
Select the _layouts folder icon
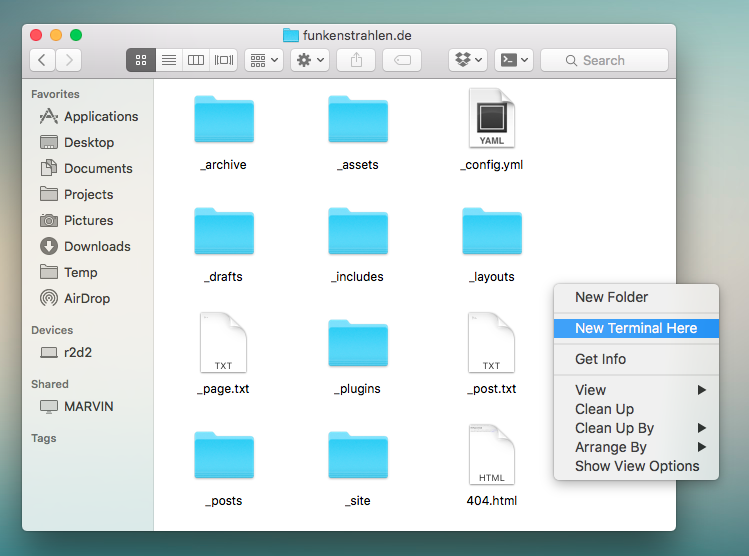pyautogui.click(x=492, y=231)
